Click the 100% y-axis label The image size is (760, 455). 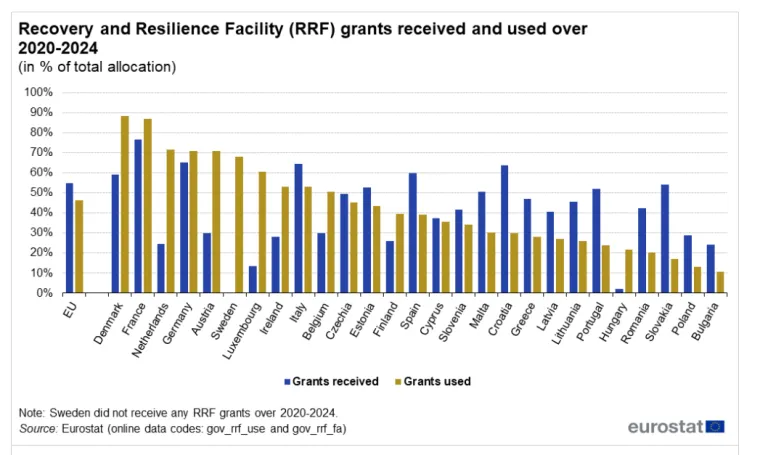click(x=36, y=92)
